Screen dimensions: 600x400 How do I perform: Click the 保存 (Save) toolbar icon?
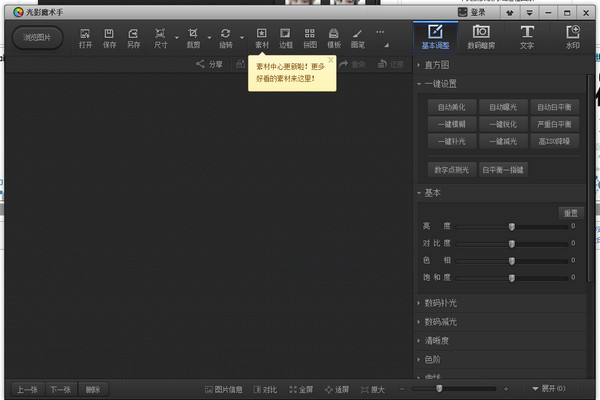click(x=109, y=37)
